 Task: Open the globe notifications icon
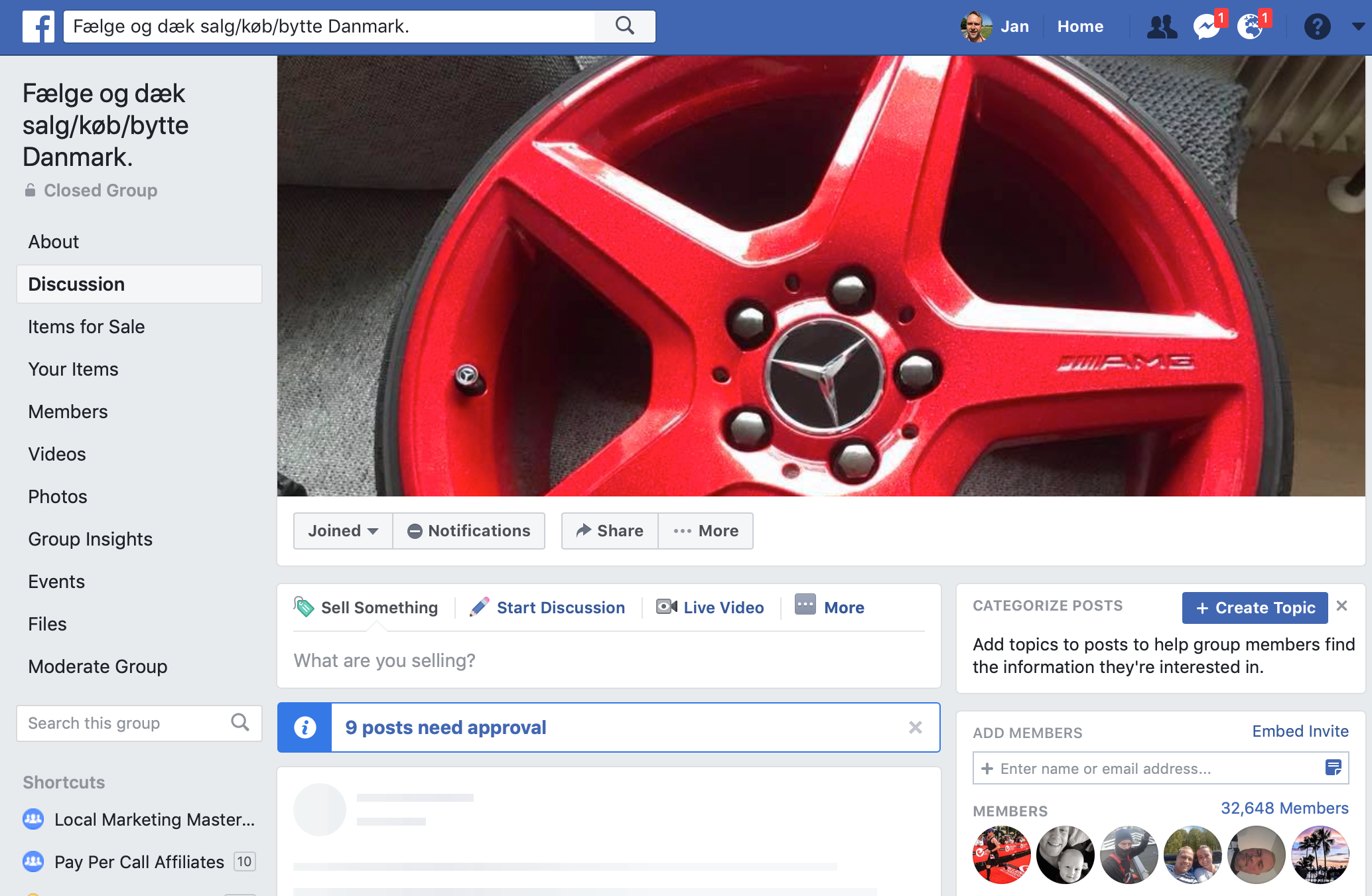click(x=1250, y=27)
